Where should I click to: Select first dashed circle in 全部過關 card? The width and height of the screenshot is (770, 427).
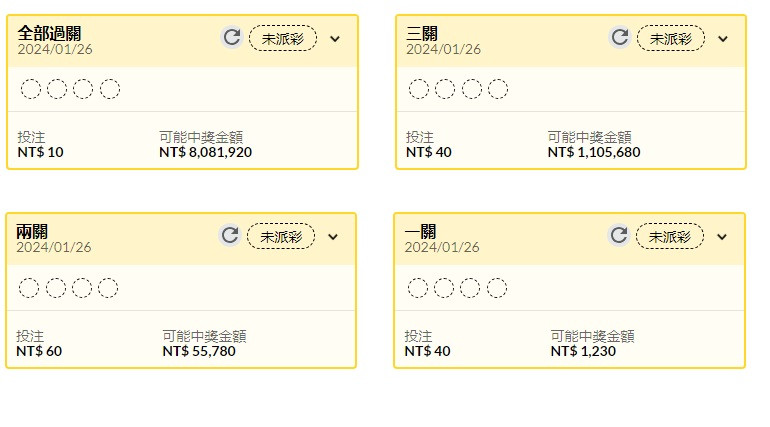pos(31,89)
